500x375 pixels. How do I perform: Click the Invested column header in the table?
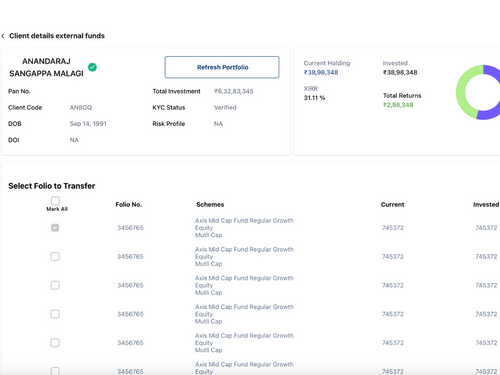(486, 205)
